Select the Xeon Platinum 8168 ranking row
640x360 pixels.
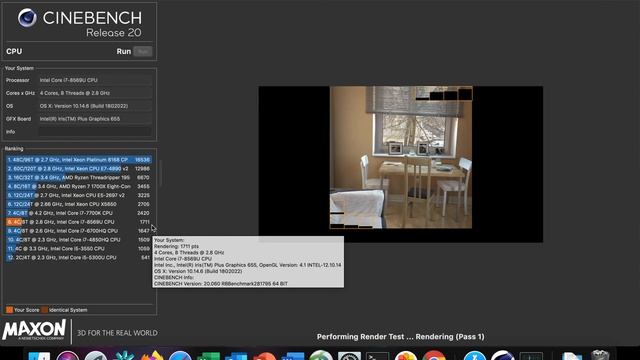(x=78, y=160)
